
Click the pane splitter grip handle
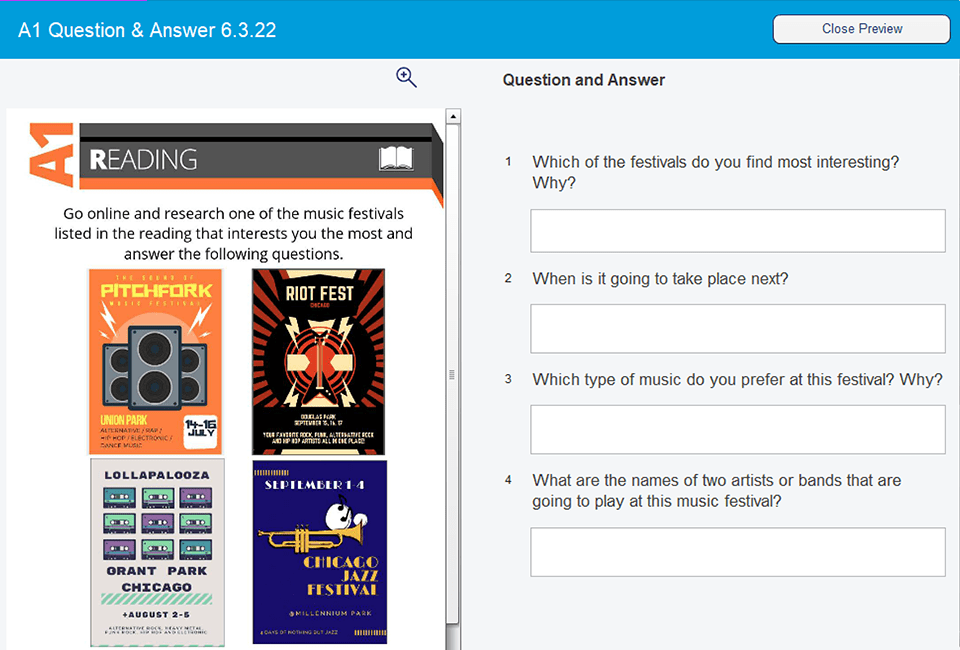tap(452, 375)
